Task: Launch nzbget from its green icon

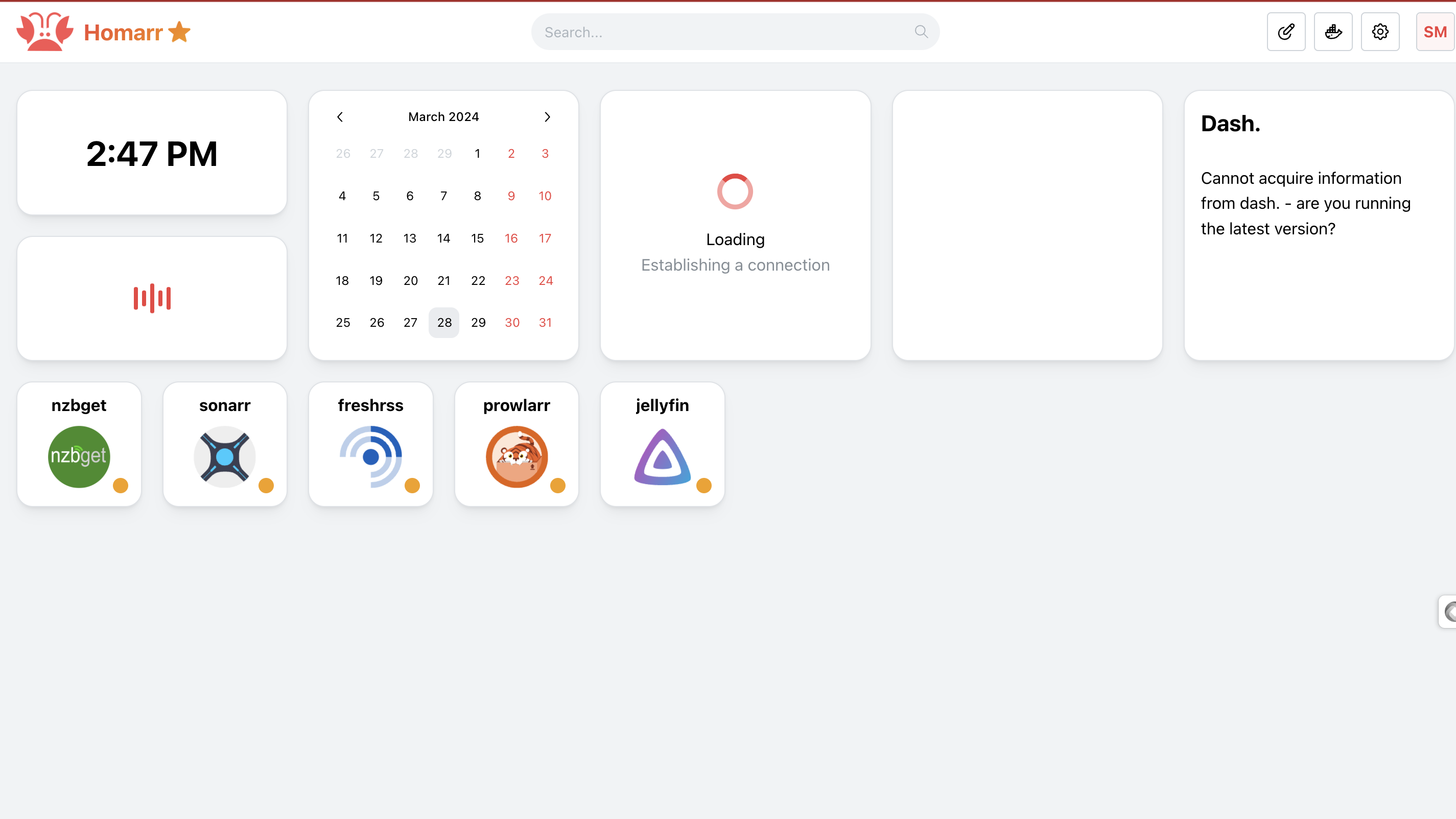Action: click(x=79, y=456)
